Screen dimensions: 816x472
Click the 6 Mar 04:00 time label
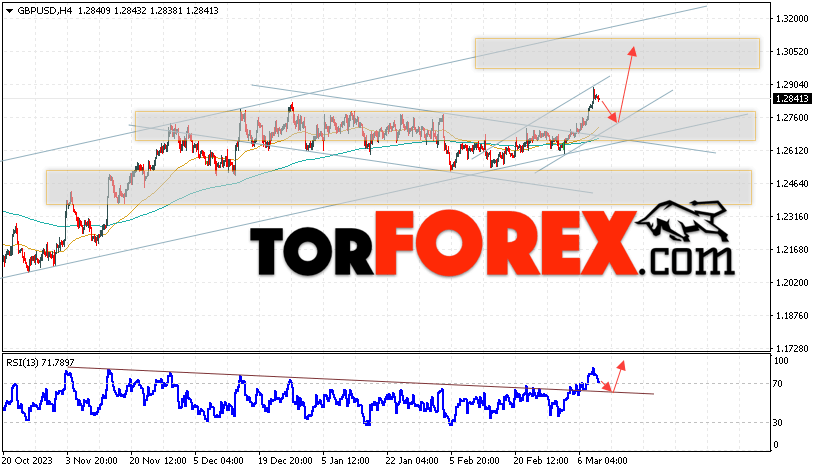click(603, 461)
